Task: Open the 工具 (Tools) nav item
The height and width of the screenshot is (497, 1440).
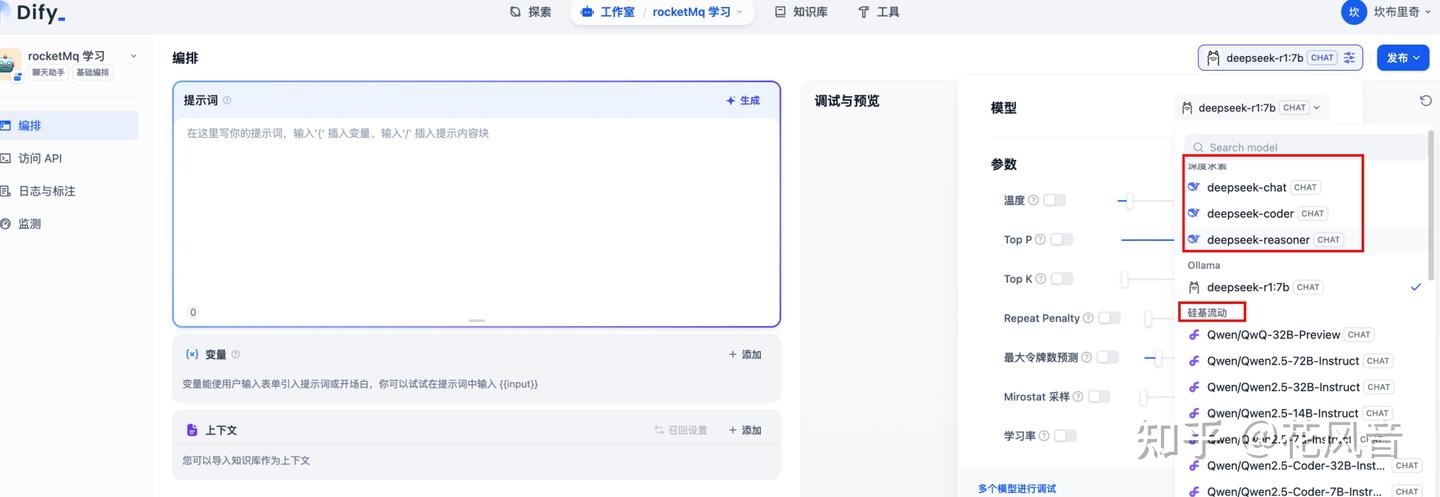Action: coord(879,12)
